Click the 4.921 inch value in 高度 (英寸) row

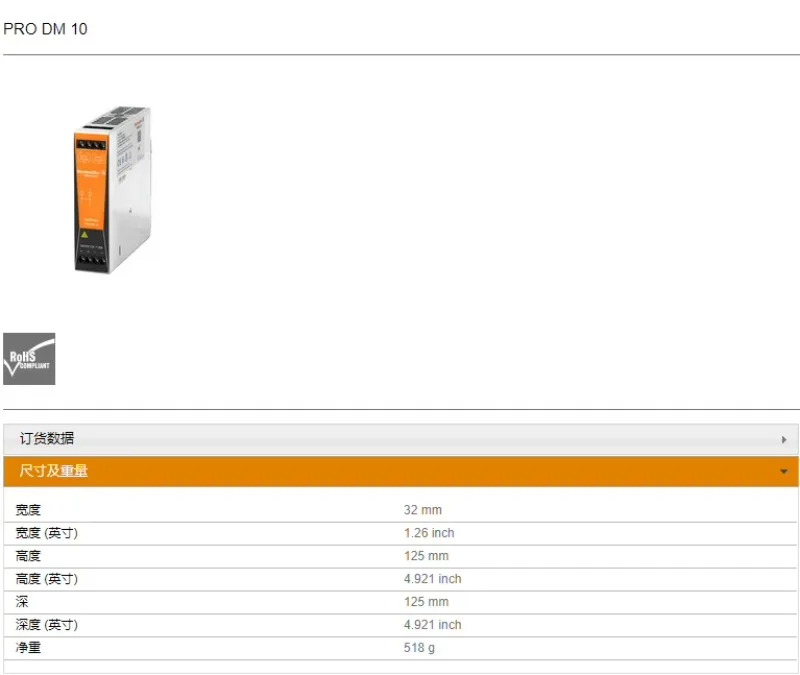click(x=432, y=579)
